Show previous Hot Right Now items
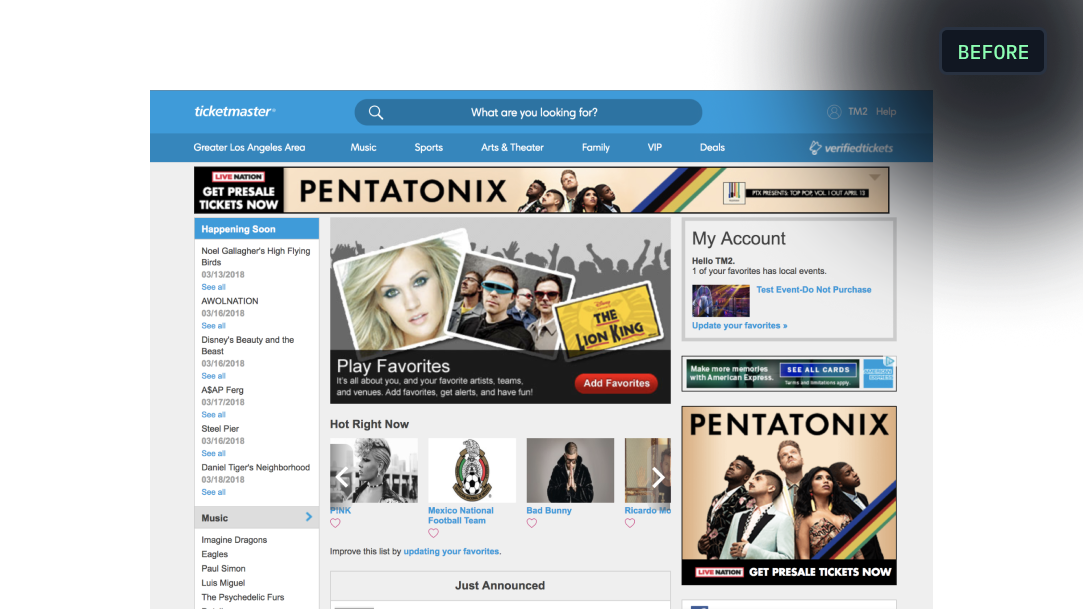This screenshot has height=609, width=1083. [x=342, y=476]
